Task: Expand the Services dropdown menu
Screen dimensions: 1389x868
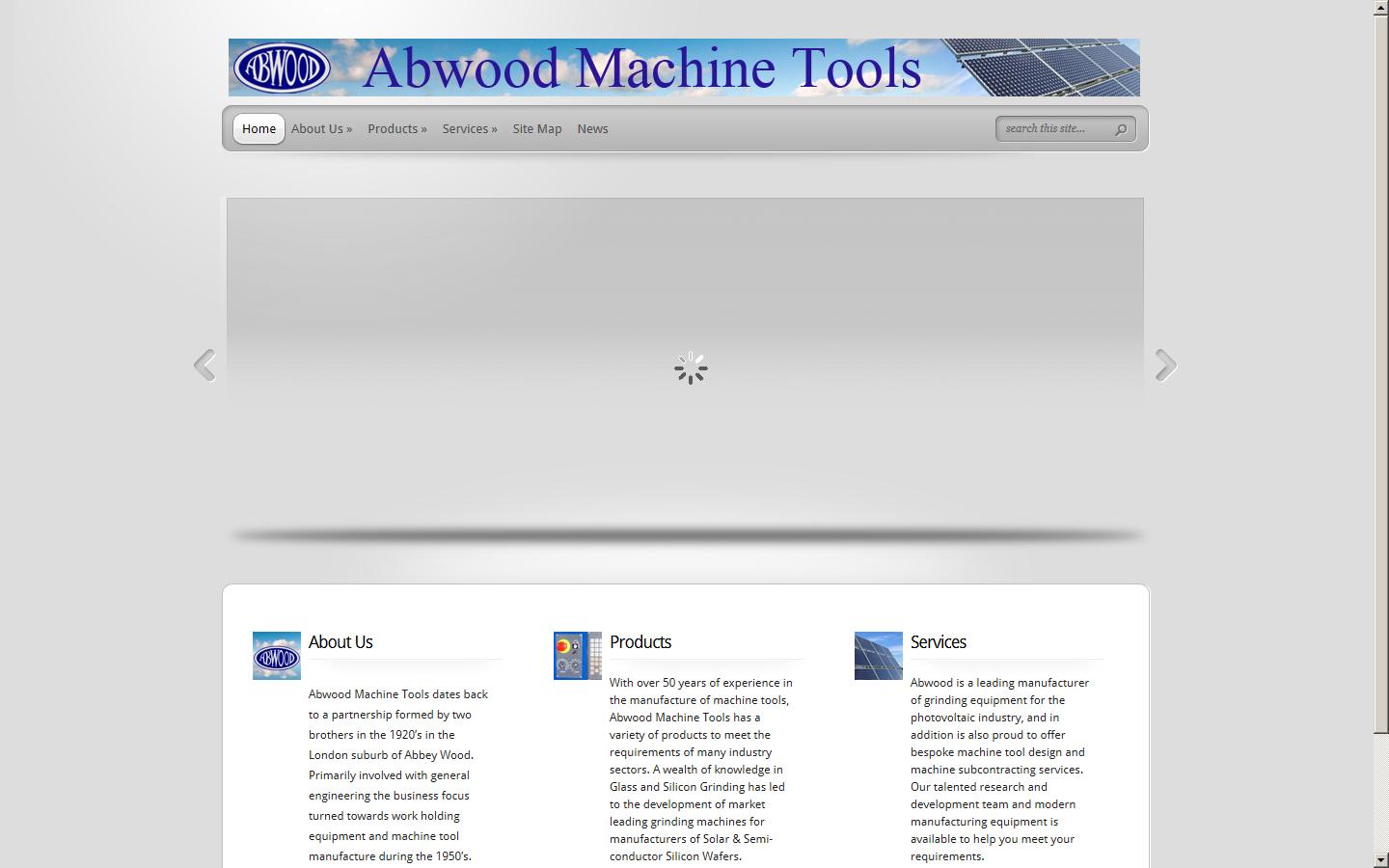Action: point(470,129)
